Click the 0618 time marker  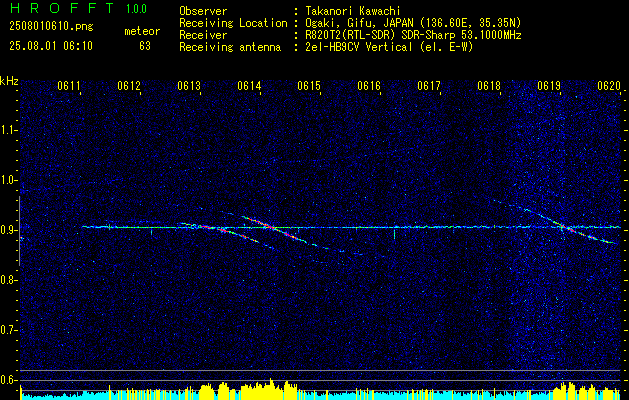coord(489,85)
